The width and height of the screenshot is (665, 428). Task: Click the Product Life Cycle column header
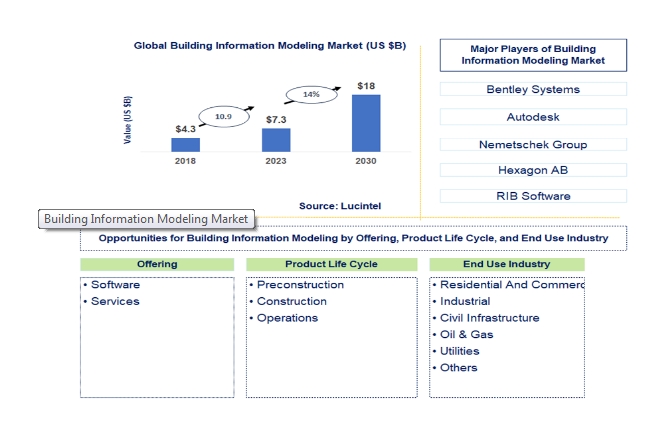(331, 264)
